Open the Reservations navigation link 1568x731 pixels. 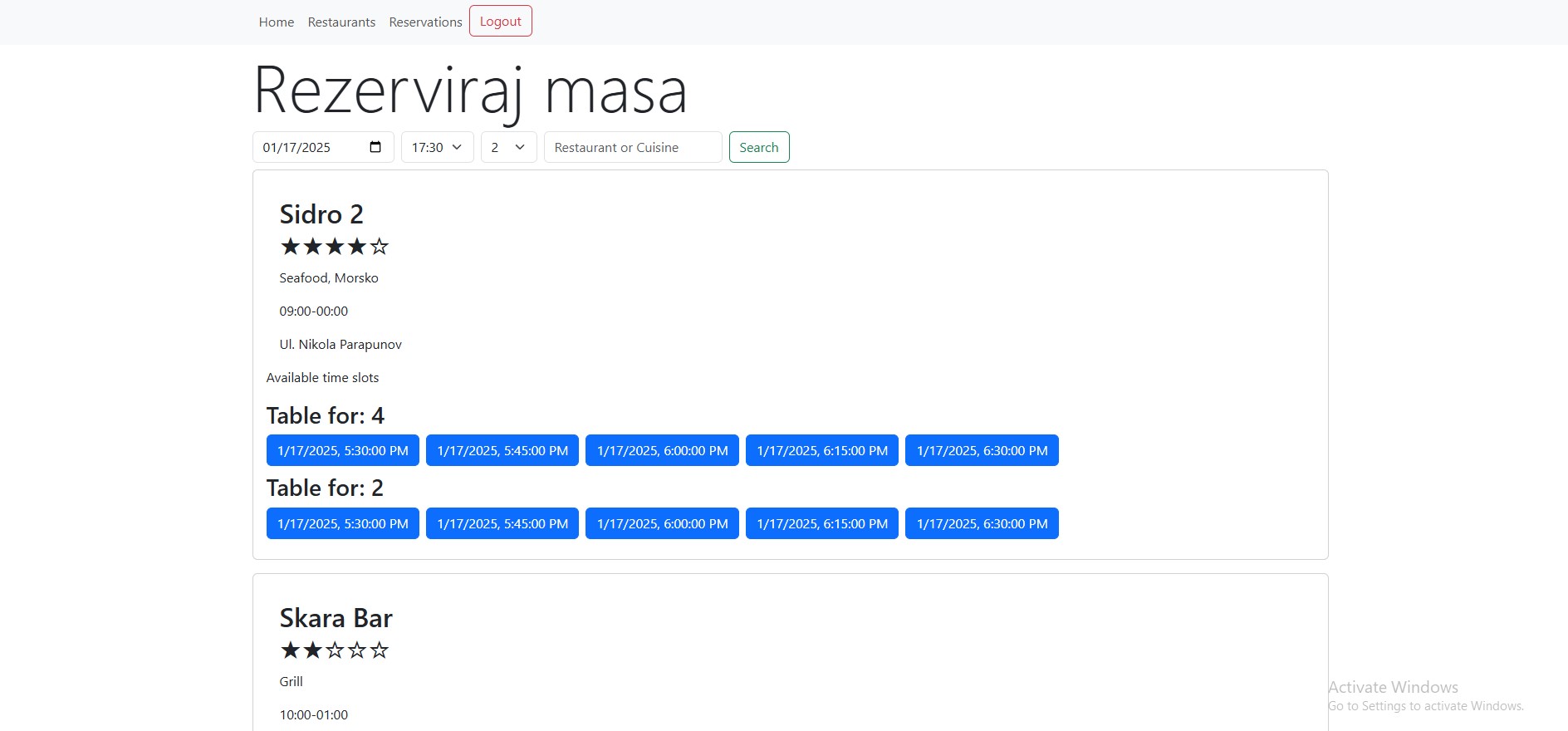(425, 22)
